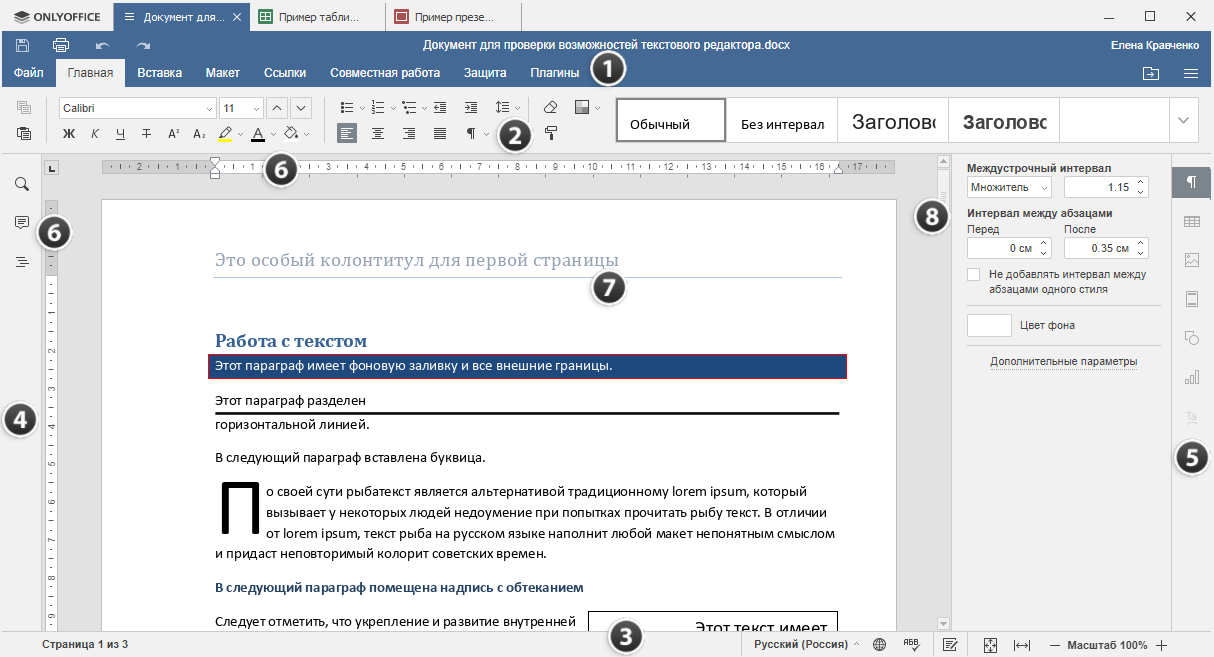Open the search panel in left sidebar
1214x657 pixels.
pos(21,184)
